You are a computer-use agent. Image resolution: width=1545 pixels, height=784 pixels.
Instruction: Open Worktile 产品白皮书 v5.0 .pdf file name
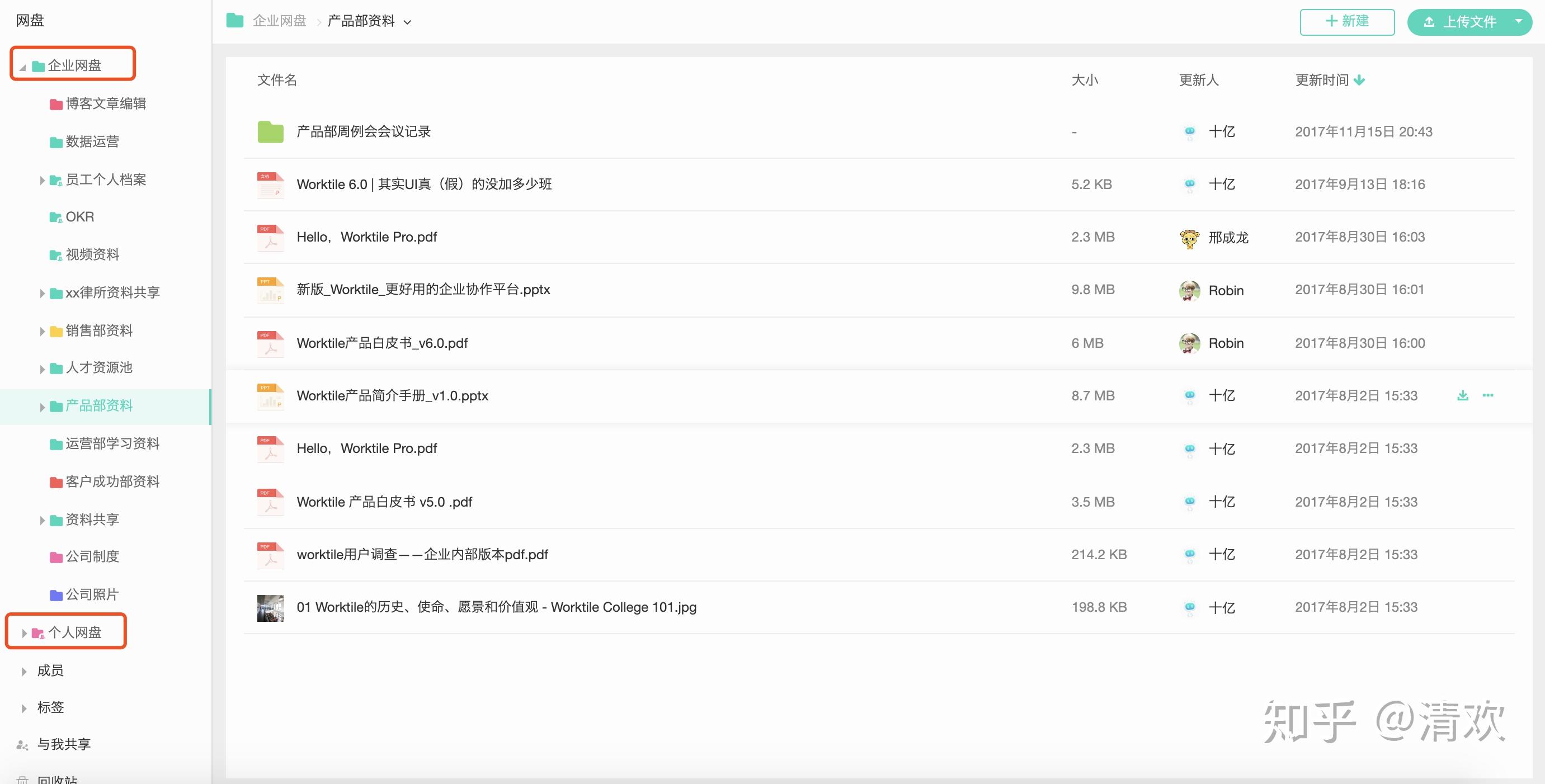click(x=384, y=502)
